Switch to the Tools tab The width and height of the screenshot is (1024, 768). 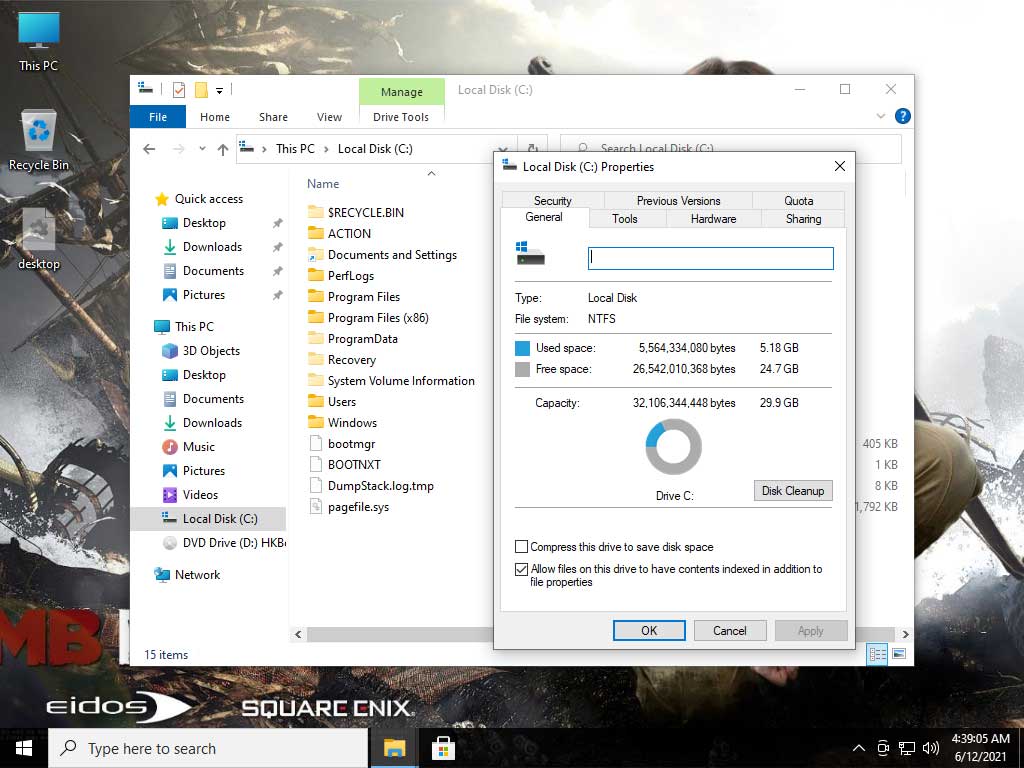coord(624,219)
